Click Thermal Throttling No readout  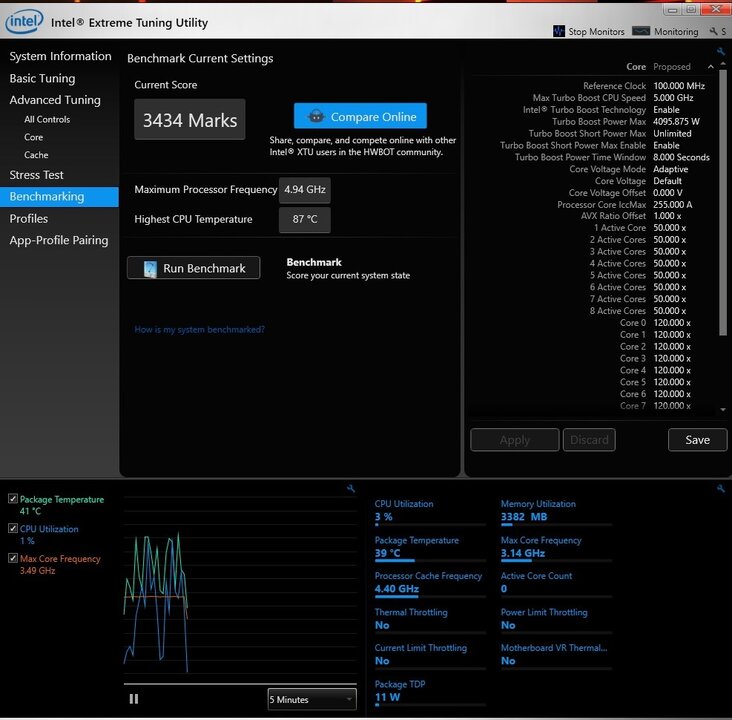(x=382, y=625)
